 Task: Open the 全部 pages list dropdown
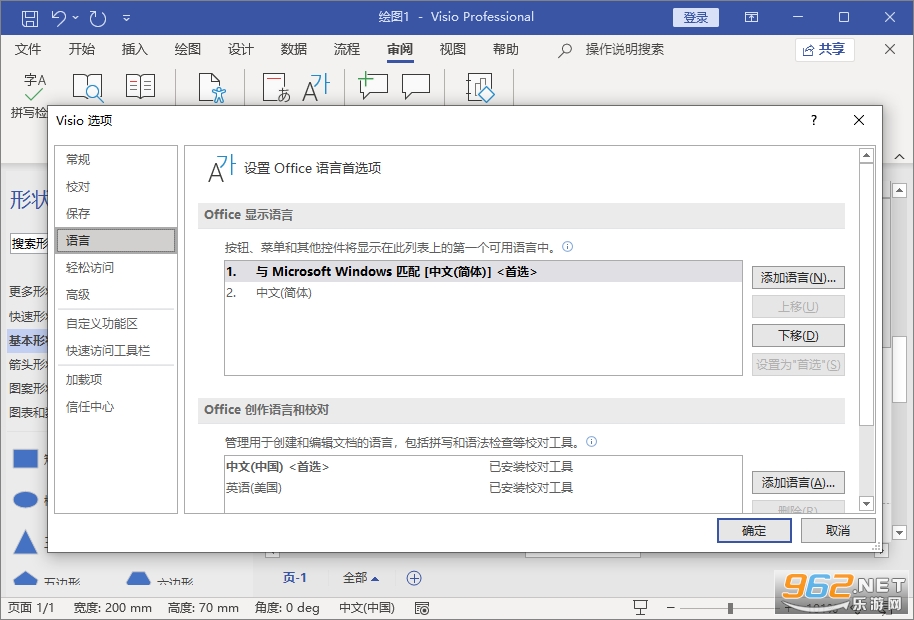coord(361,577)
